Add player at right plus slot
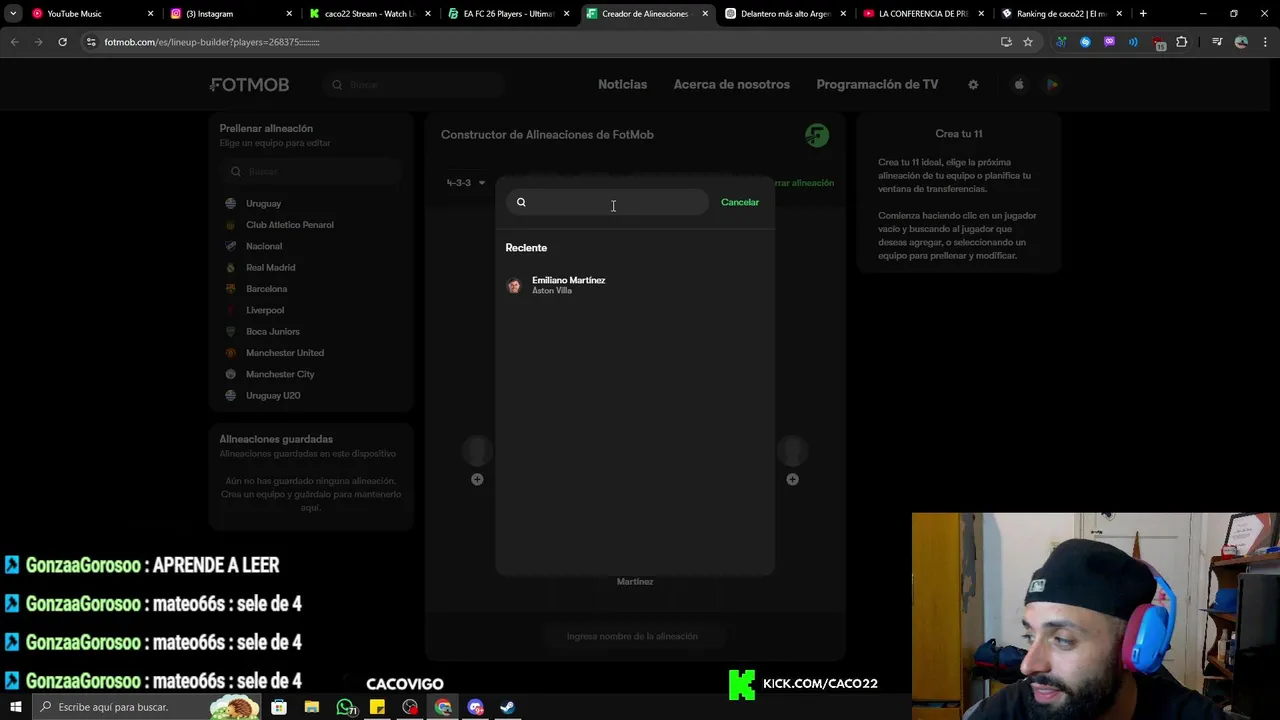This screenshot has width=1280, height=720. (792, 479)
